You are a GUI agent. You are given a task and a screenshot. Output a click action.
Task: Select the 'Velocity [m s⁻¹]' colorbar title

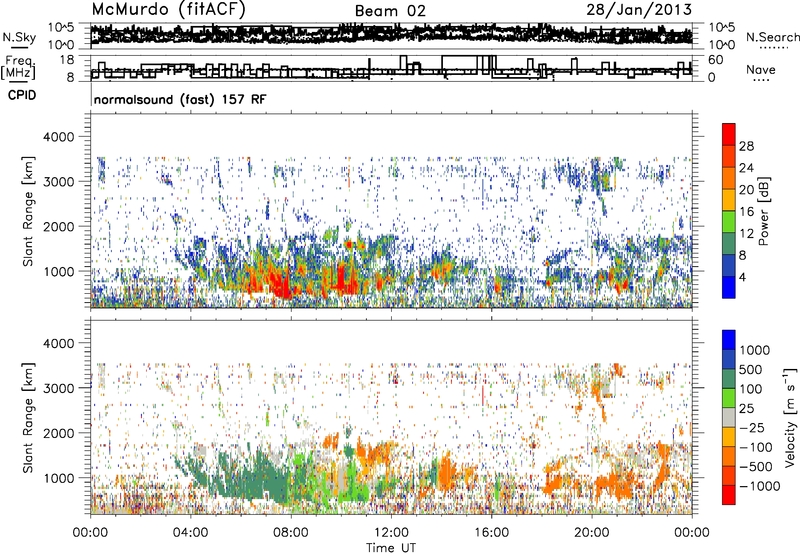pyautogui.click(x=790, y=417)
